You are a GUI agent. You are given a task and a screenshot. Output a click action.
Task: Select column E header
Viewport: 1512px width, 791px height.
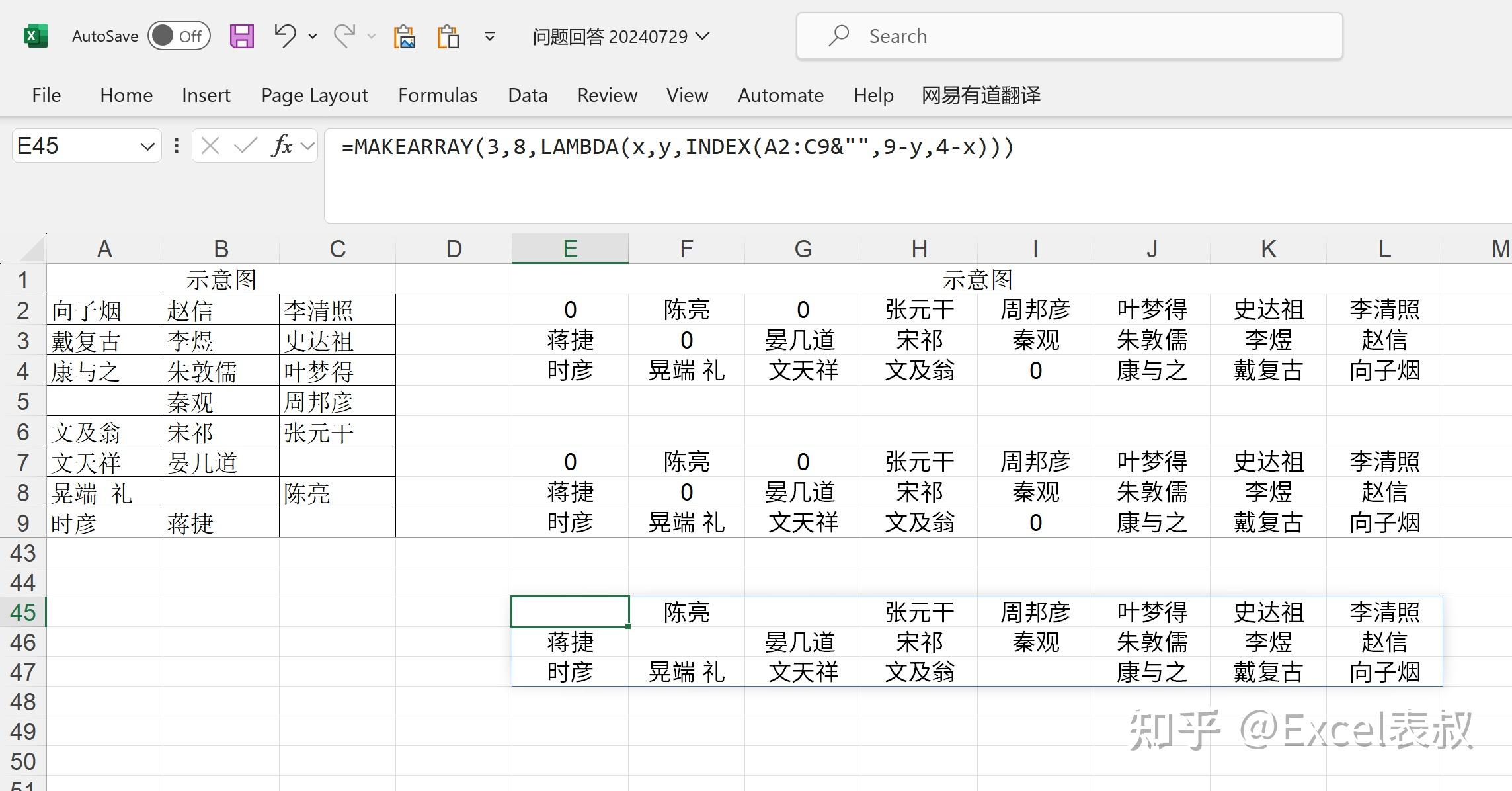570,249
